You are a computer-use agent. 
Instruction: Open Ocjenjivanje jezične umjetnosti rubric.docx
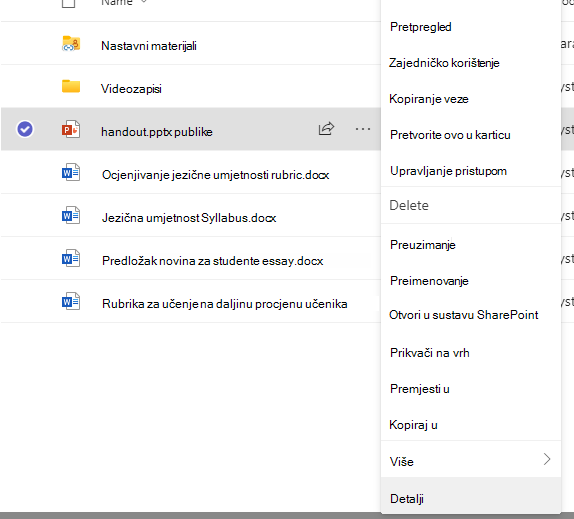[x=215, y=175]
